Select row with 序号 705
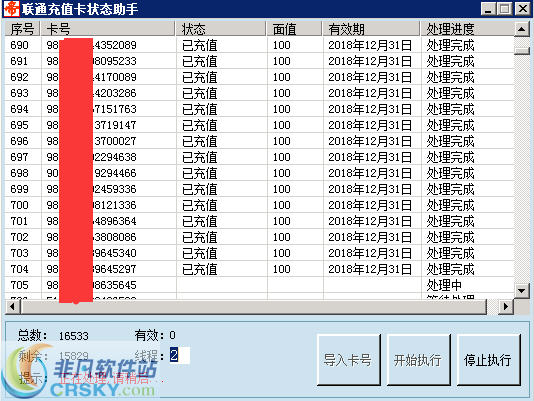 point(259,285)
